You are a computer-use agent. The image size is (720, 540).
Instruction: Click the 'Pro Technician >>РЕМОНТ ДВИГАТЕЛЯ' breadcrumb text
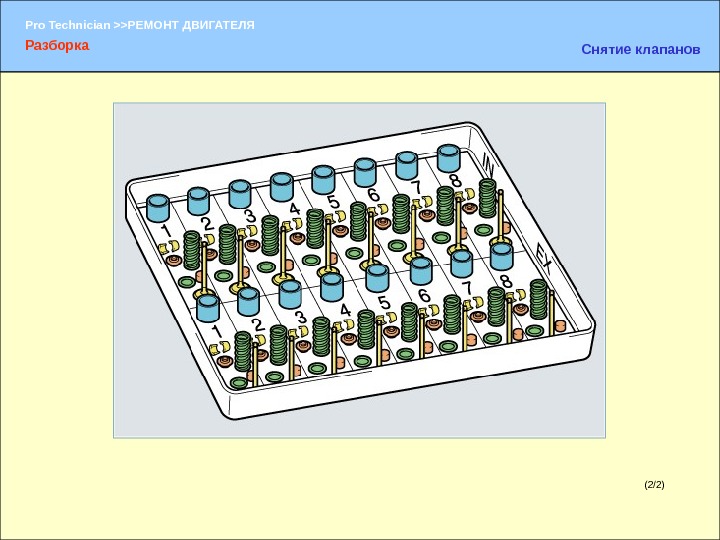[140, 25]
